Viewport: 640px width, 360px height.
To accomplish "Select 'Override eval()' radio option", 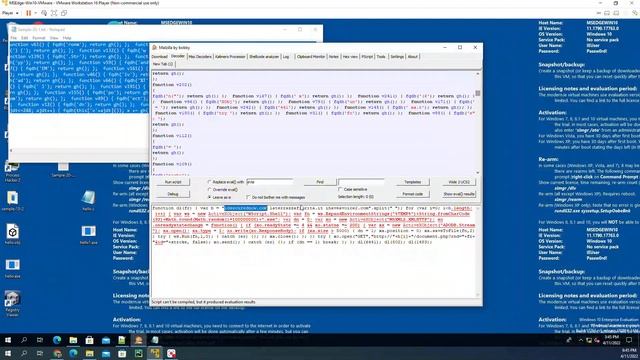I will [209, 190].
